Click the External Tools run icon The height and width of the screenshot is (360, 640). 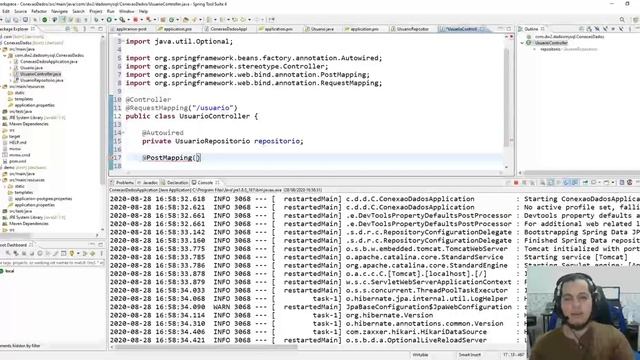coord(122,20)
